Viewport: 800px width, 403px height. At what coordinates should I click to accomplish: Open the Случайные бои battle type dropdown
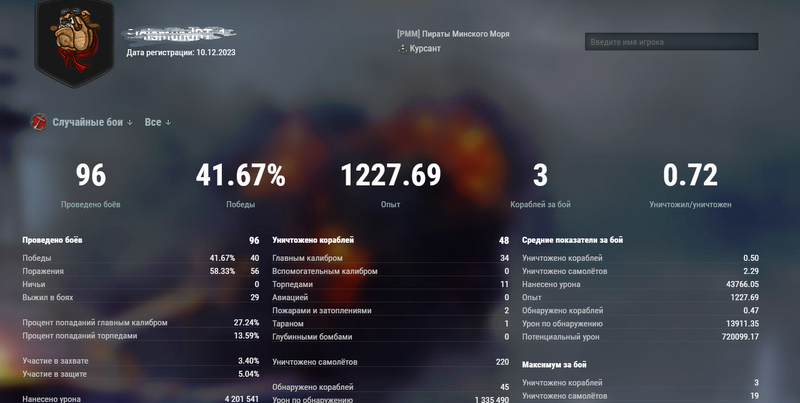[x=92, y=122]
